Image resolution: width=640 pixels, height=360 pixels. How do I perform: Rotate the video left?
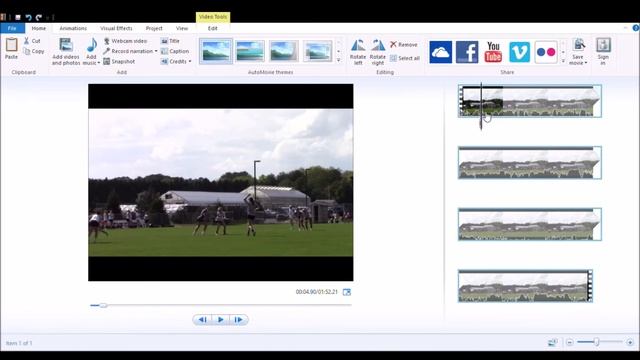click(358, 52)
